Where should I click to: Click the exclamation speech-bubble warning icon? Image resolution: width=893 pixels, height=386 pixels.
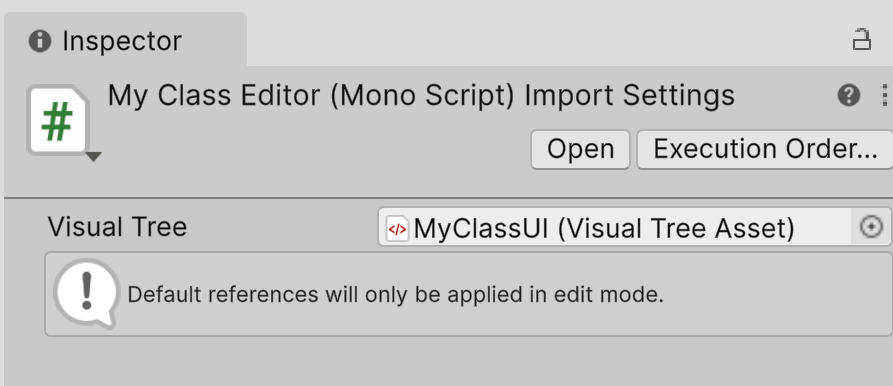[87, 293]
